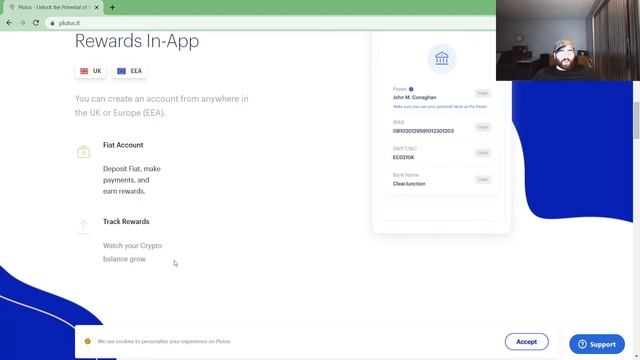Close the Plutus browser tab
Viewport: 640px width, 360px height.
coord(97,7)
